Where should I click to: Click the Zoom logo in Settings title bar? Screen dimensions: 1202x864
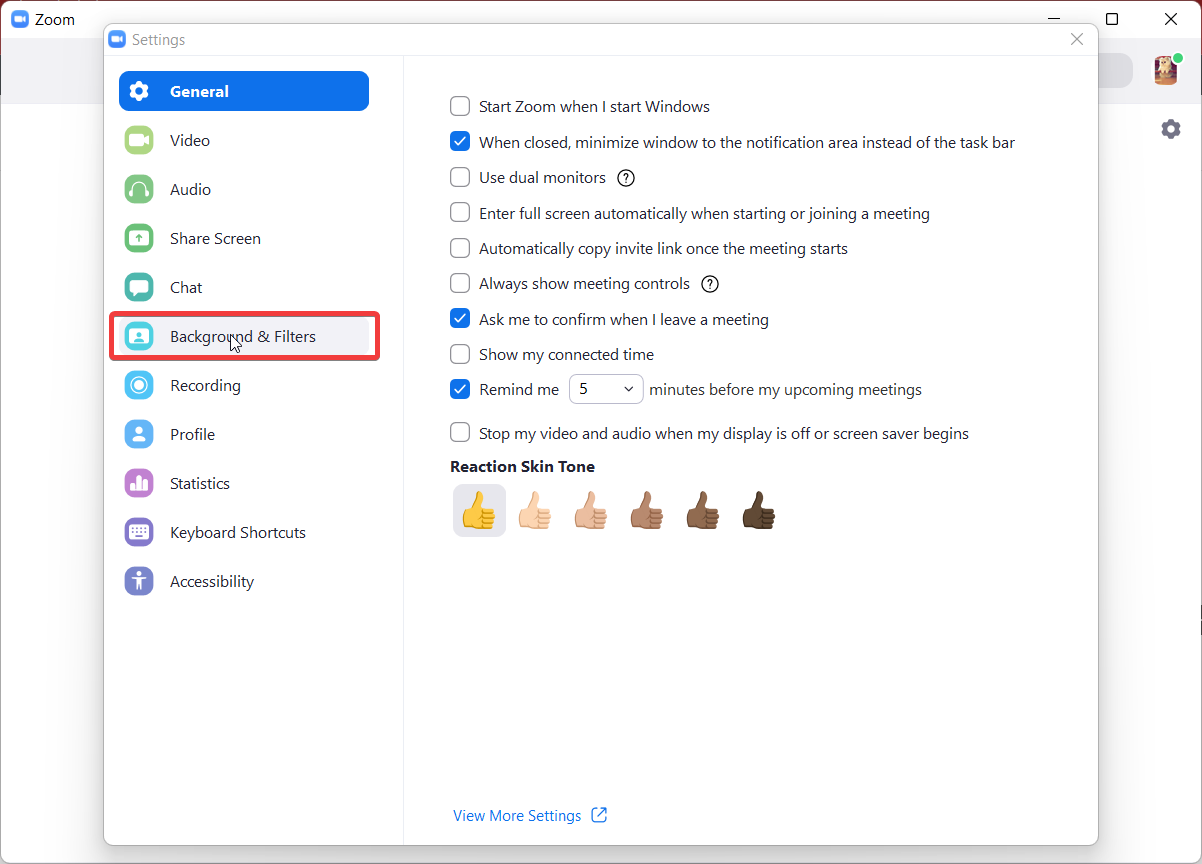click(117, 40)
